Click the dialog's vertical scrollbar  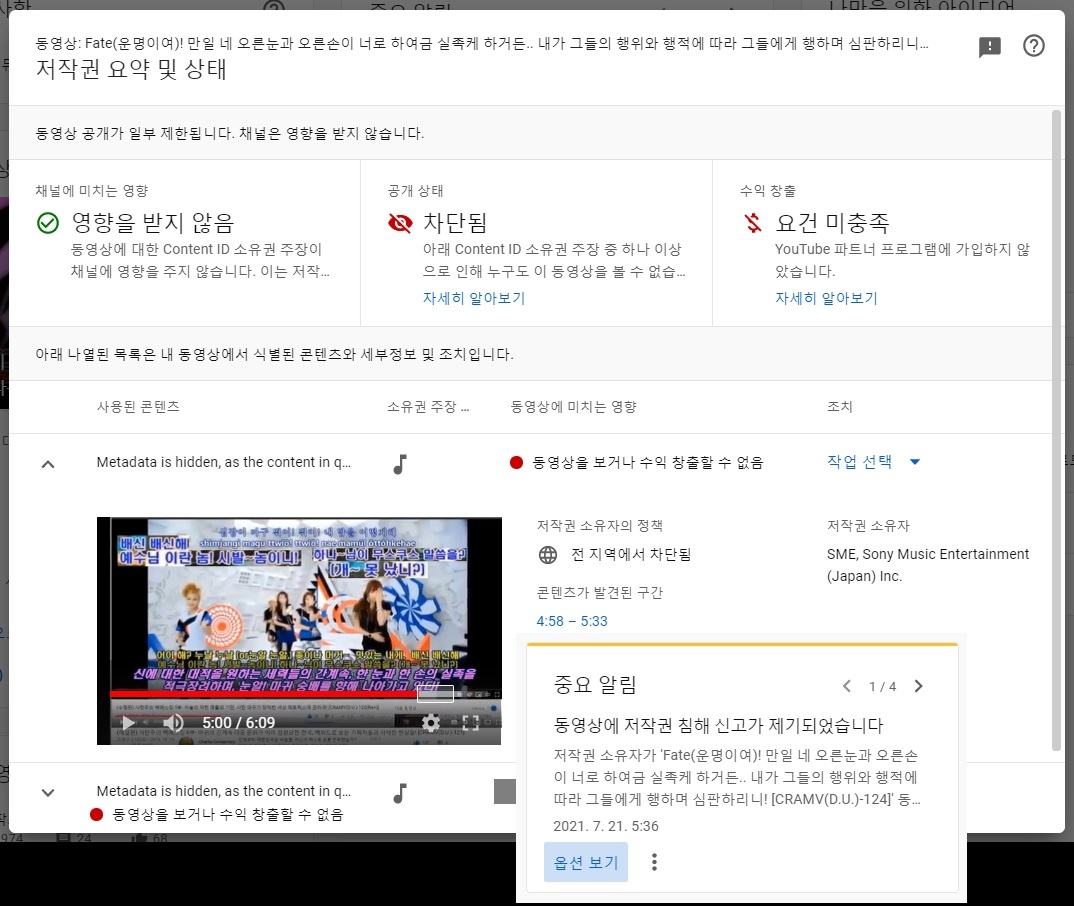coord(1056,430)
